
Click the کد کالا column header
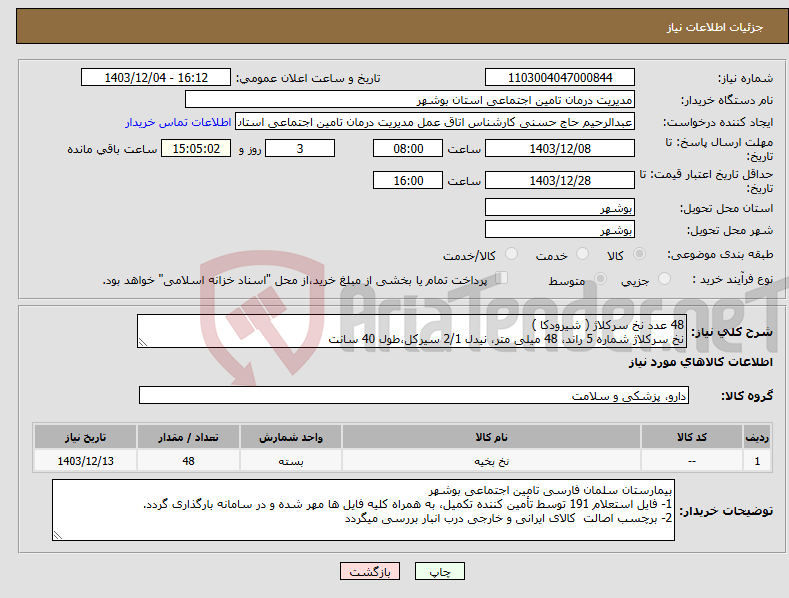point(692,437)
